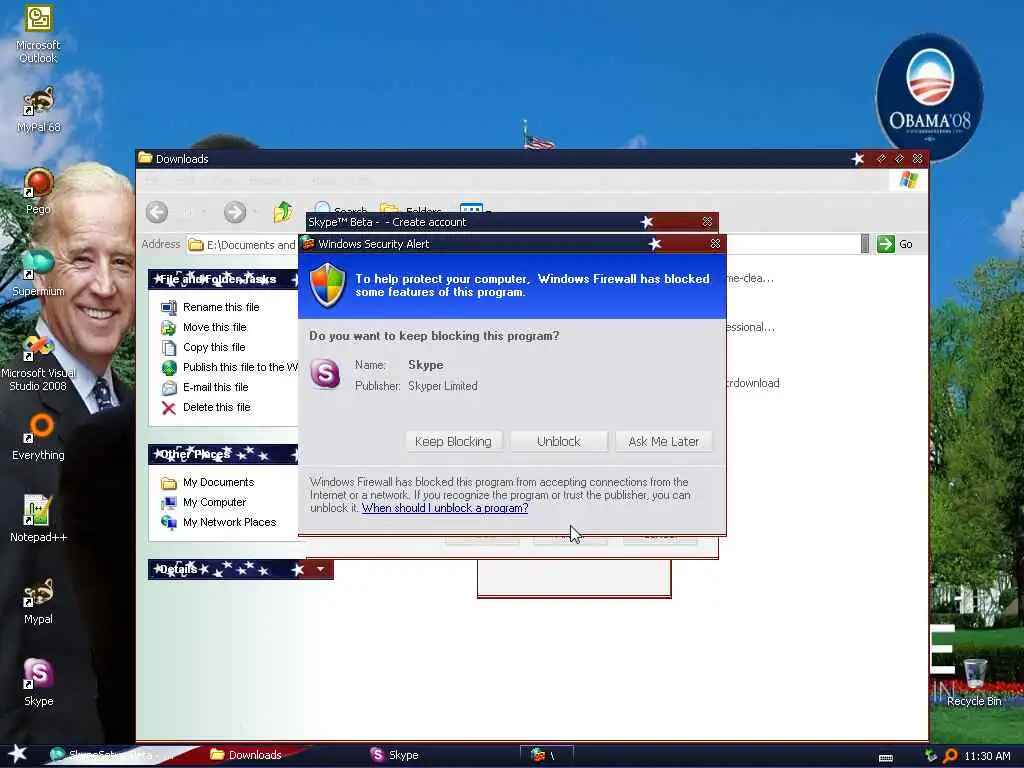Screen dimensions: 1024x768
Task: Select the Notepad++ desktop icon
Action: pyautogui.click(x=38, y=519)
